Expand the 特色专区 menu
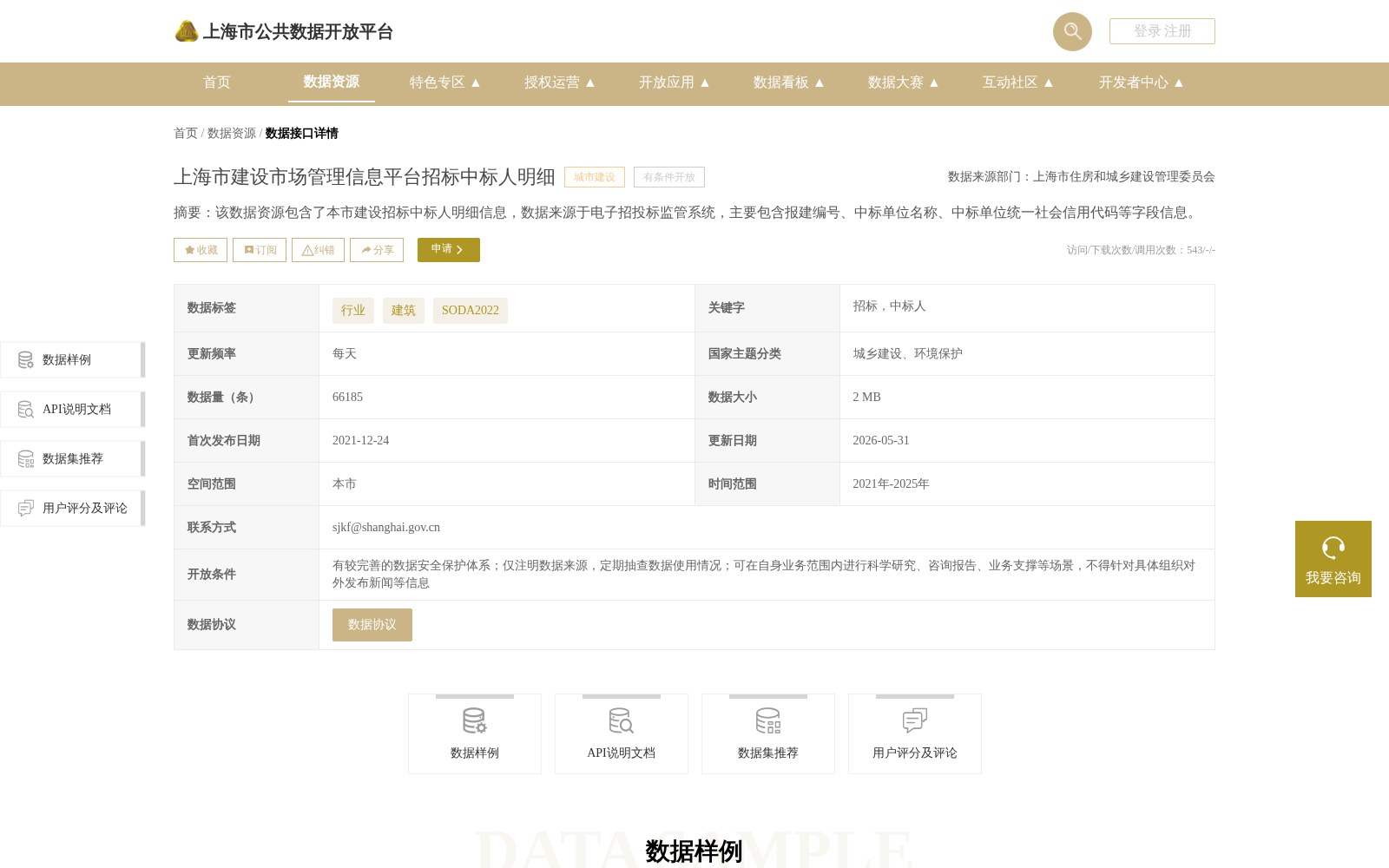The image size is (1389, 868). [x=445, y=82]
